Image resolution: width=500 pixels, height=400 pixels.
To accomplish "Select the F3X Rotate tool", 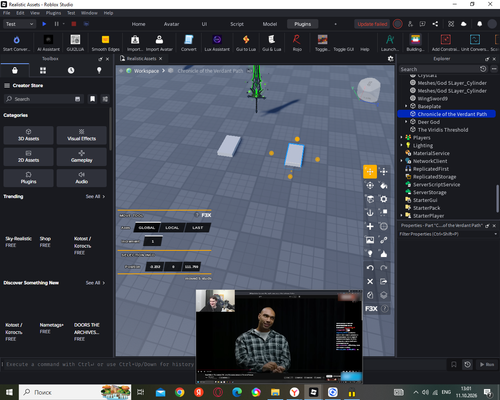I will tap(370, 185).
